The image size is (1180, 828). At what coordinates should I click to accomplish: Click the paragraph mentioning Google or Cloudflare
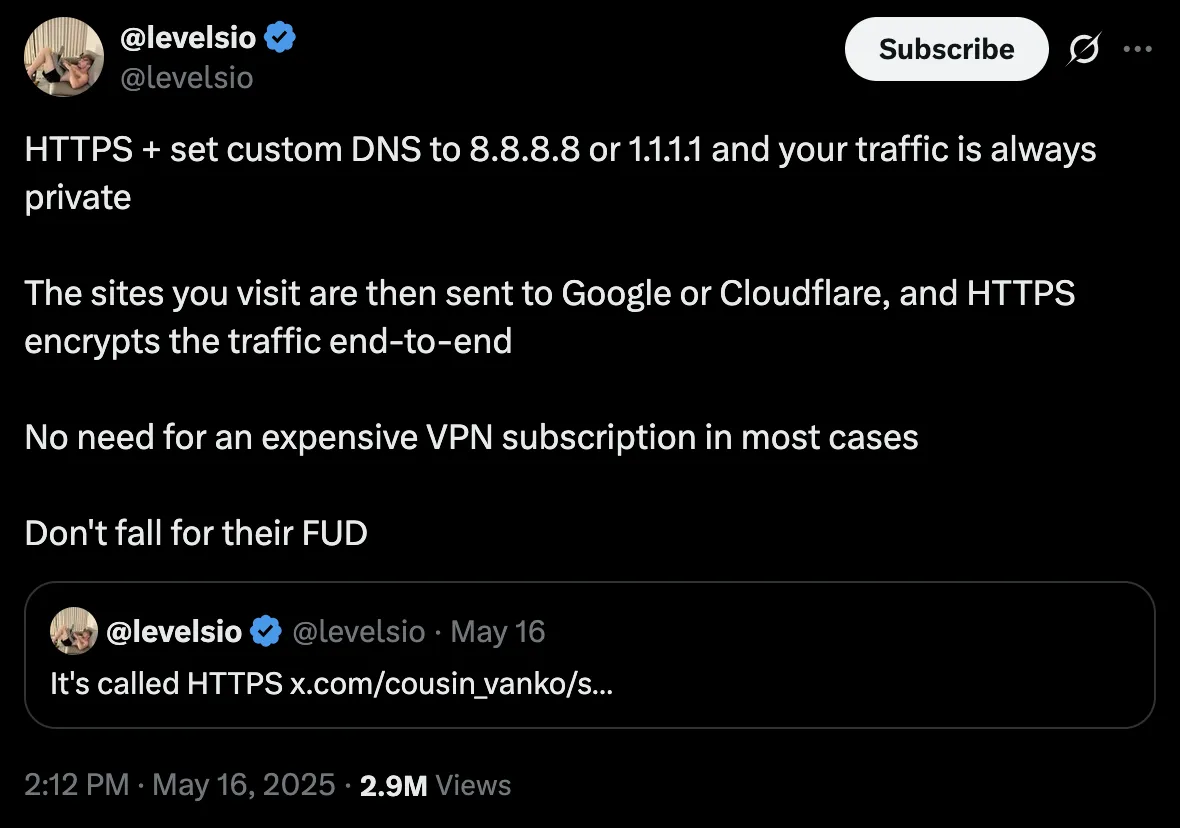click(x=549, y=317)
